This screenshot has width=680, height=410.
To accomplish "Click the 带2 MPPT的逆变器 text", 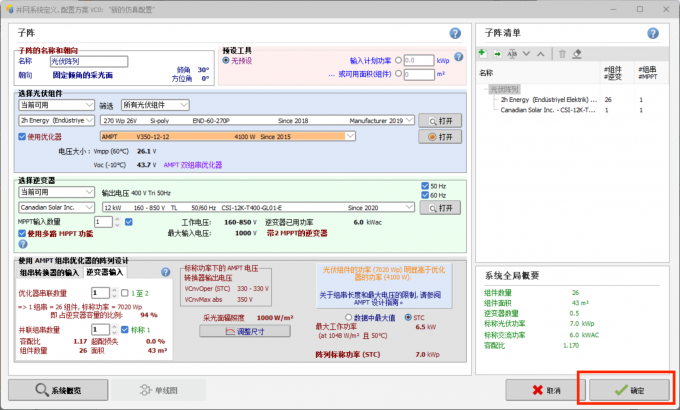I will coord(297,233).
